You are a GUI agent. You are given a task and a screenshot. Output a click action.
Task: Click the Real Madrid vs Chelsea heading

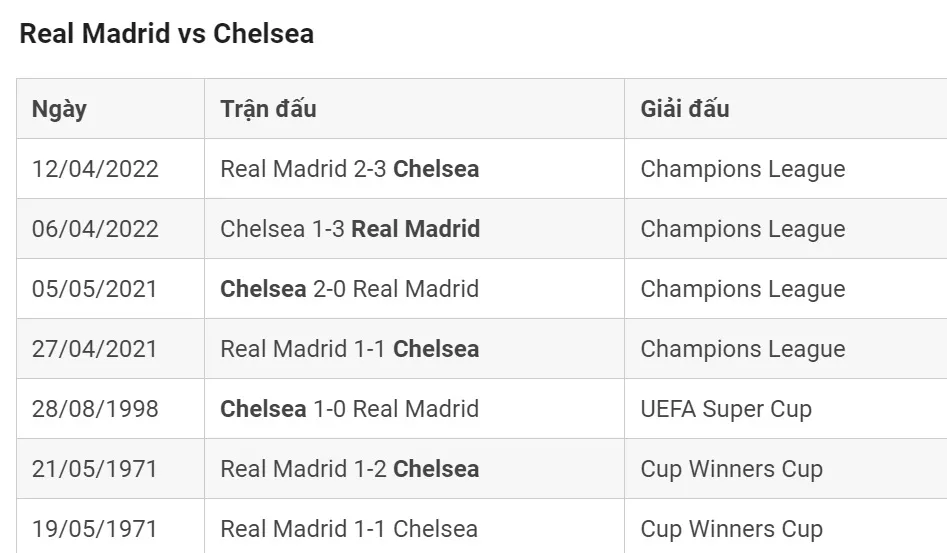point(167,34)
